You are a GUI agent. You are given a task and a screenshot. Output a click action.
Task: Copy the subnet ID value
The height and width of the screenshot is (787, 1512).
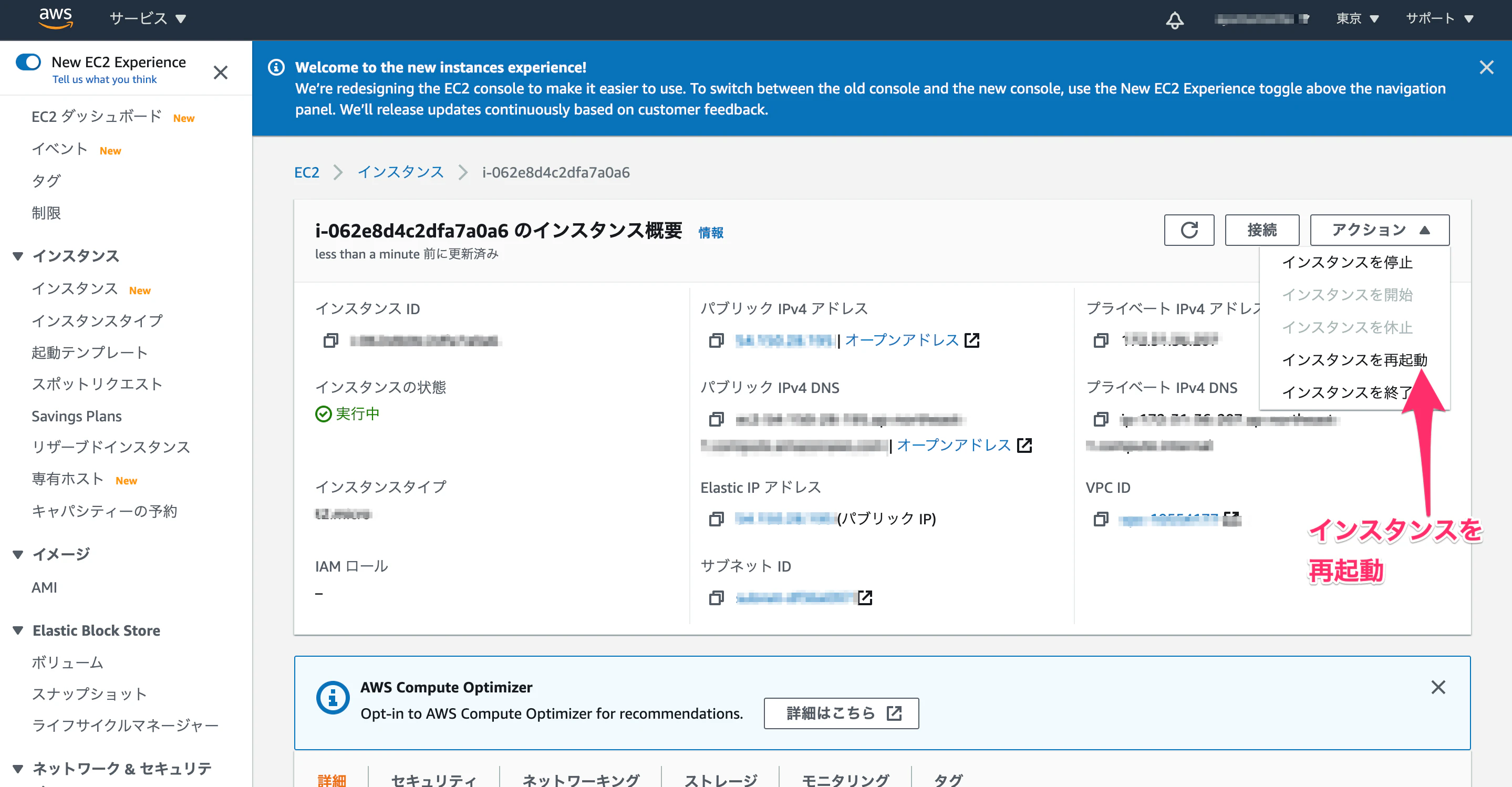(x=716, y=597)
